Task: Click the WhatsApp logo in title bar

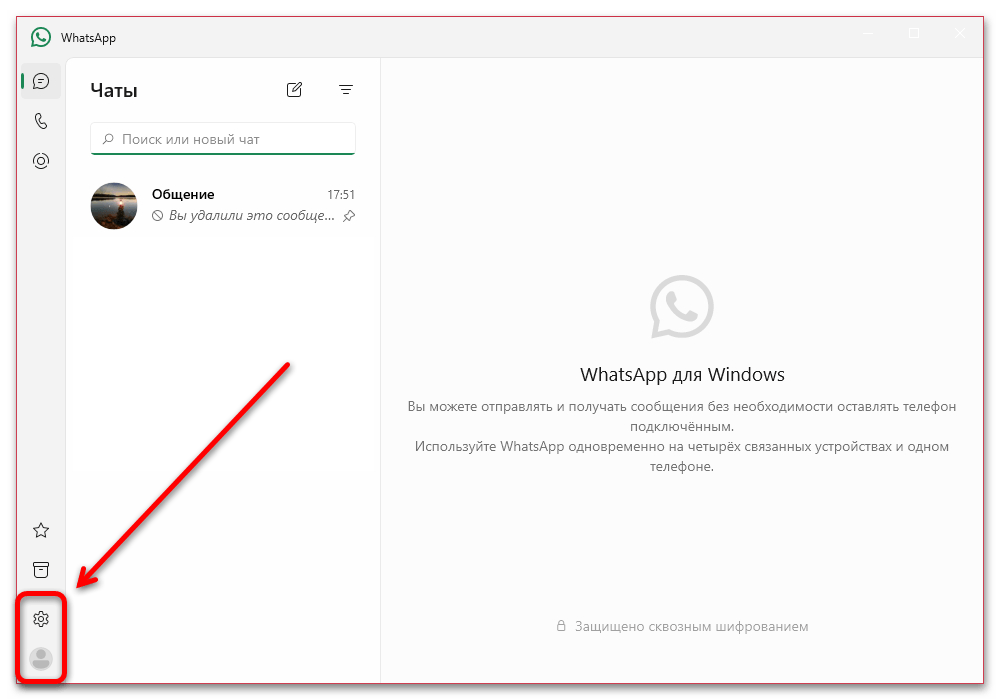Action: click(x=41, y=37)
